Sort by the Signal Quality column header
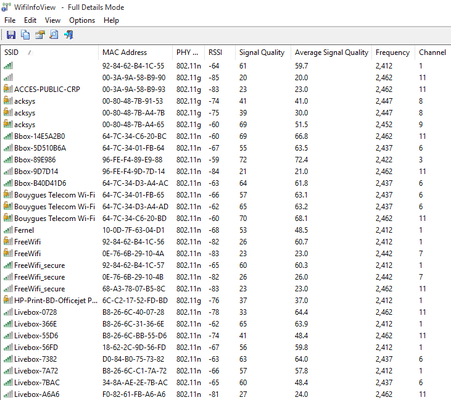Viewport: 451px width, 400px height. pos(263,52)
